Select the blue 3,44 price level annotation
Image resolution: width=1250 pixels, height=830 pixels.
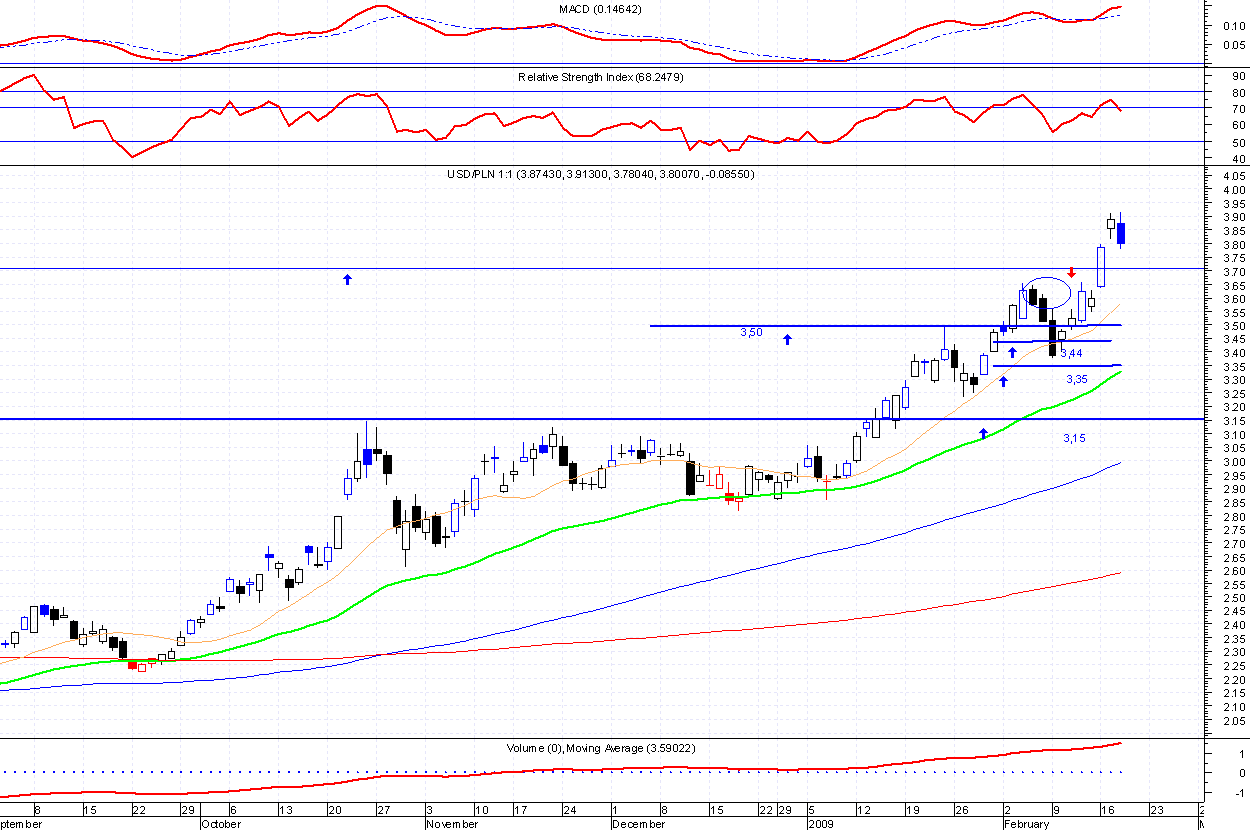click(1071, 354)
